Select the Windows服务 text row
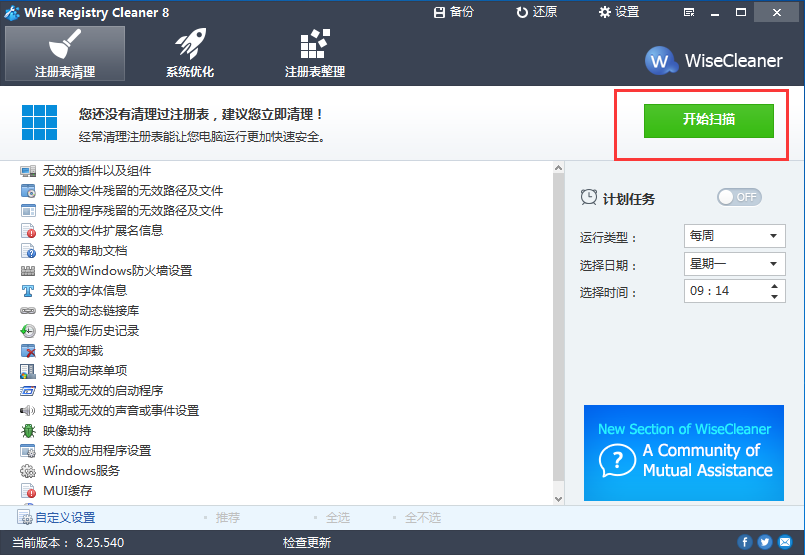The image size is (805, 555). [81, 471]
